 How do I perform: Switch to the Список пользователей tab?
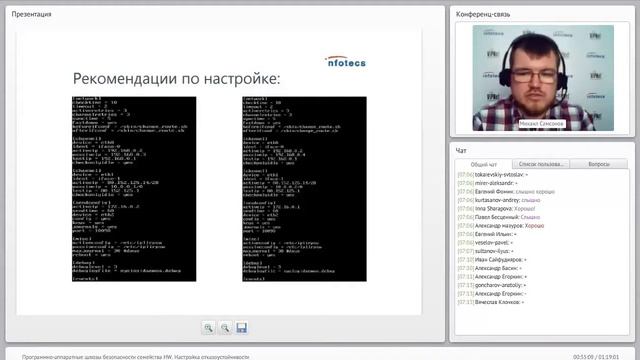coord(541,164)
